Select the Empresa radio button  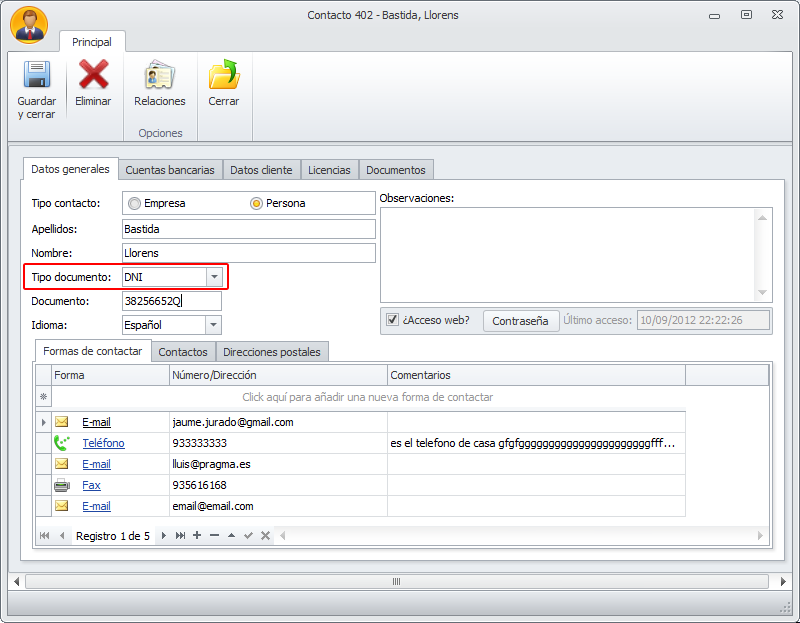coord(134,204)
